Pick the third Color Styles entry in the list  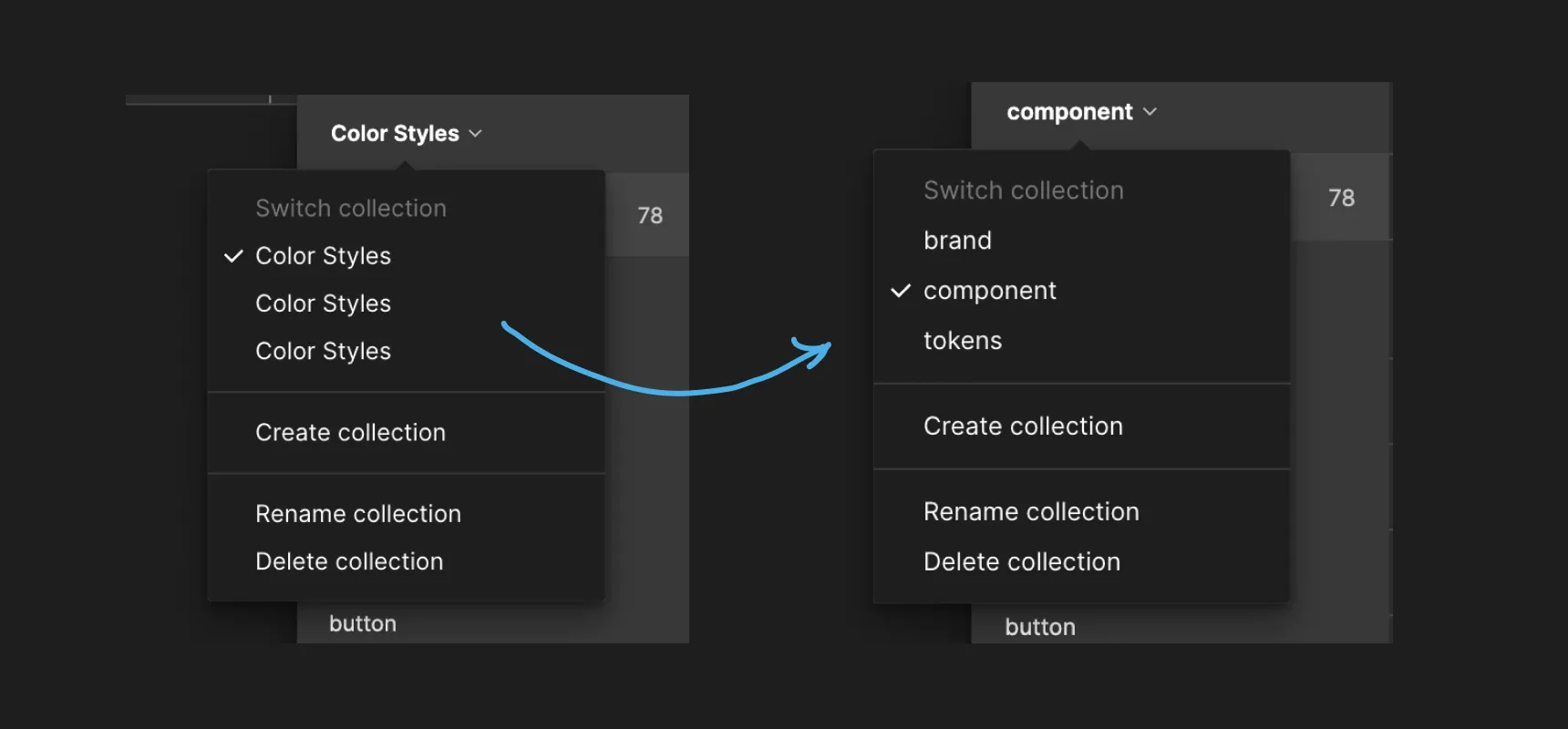323,351
